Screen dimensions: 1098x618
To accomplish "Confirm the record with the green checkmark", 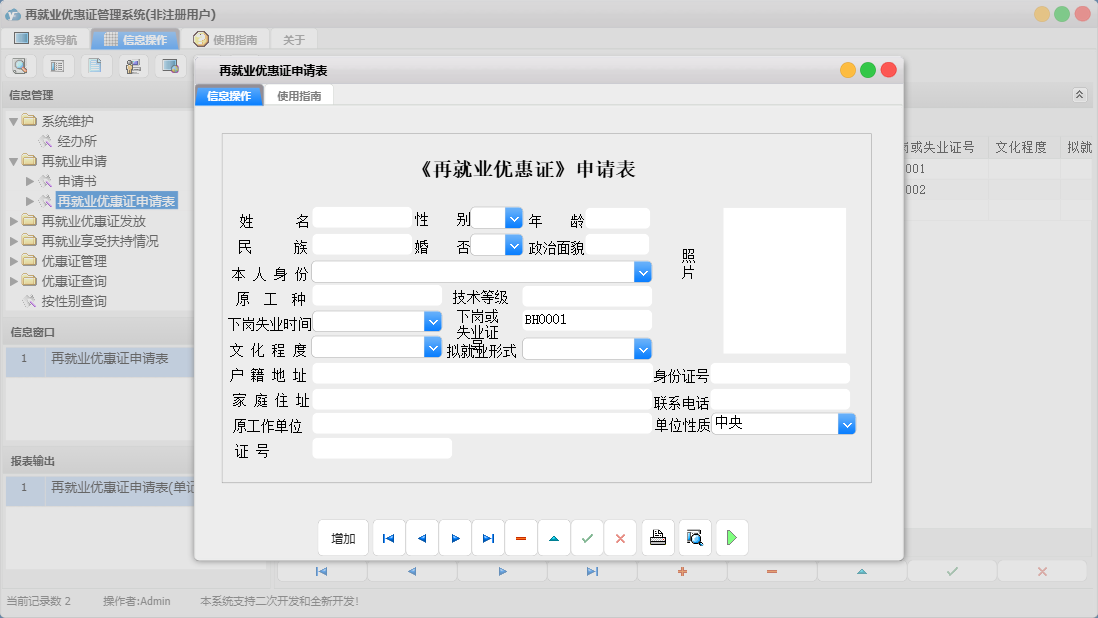I will pos(587,537).
